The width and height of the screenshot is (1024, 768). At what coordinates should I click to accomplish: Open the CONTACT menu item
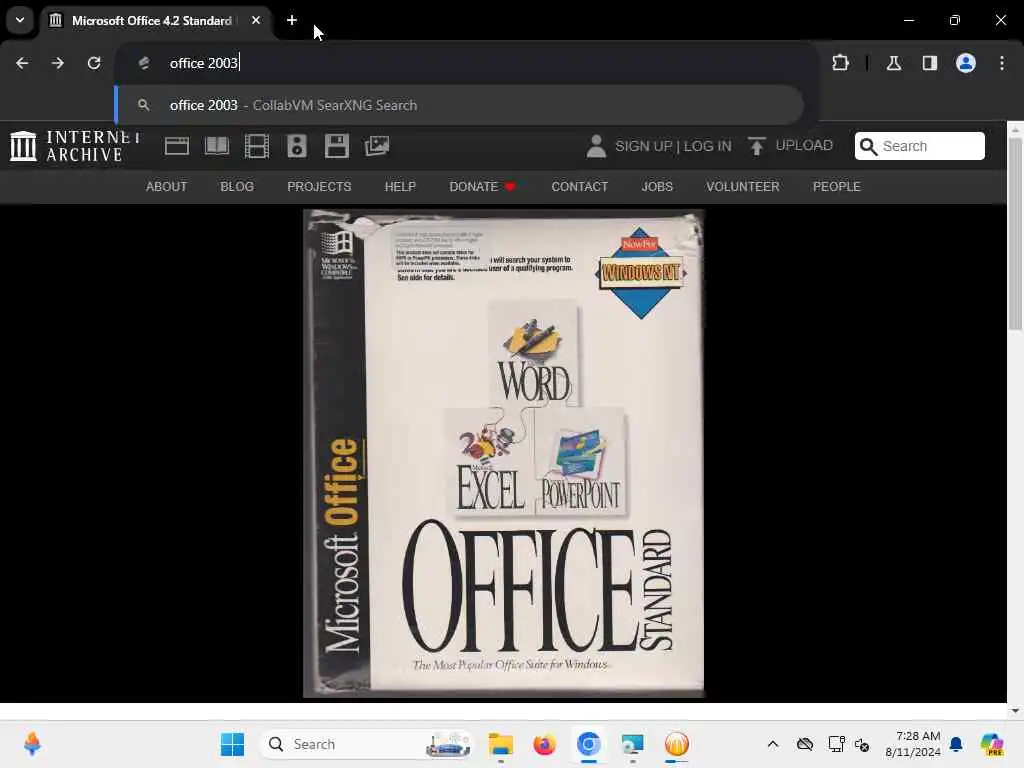tap(580, 187)
